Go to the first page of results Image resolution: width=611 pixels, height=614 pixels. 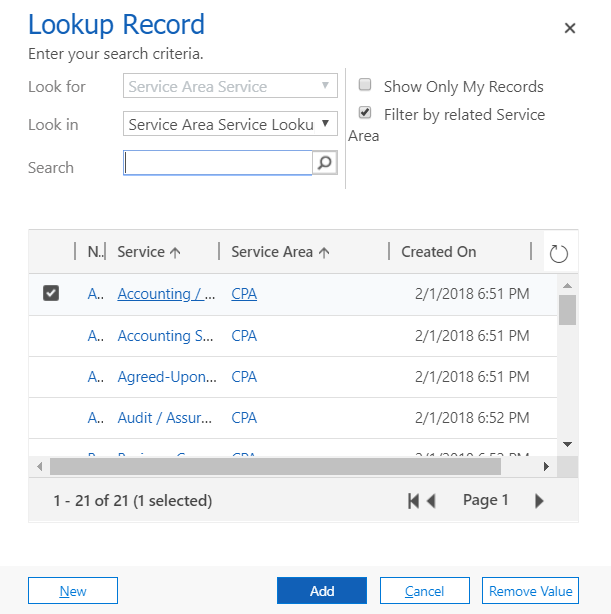point(413,501)
